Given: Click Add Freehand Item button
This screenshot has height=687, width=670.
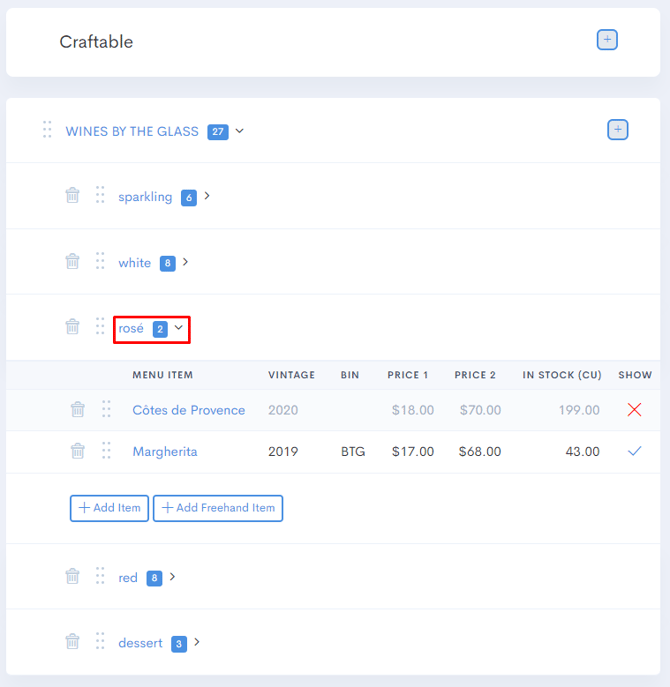Looking at the screenshot, I should [x=218, y=508].
